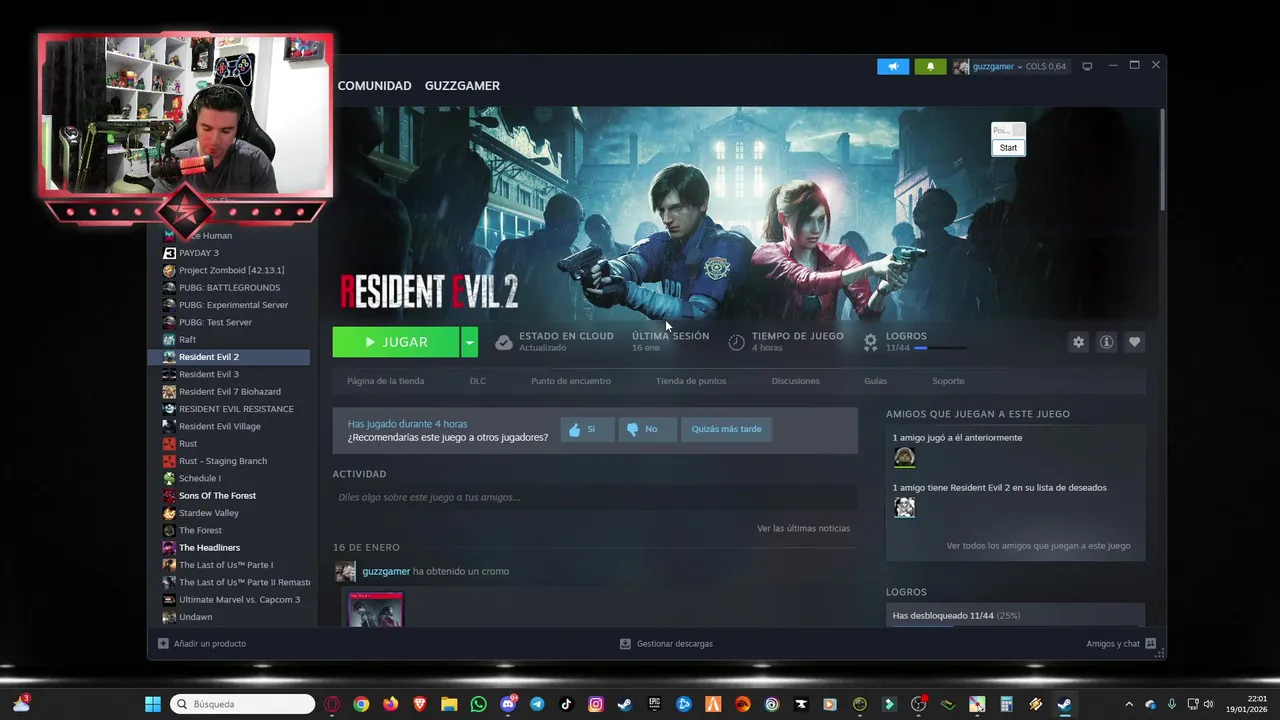
Task: Toggle the favorite heart icon
Action: tap(1134, 342)
